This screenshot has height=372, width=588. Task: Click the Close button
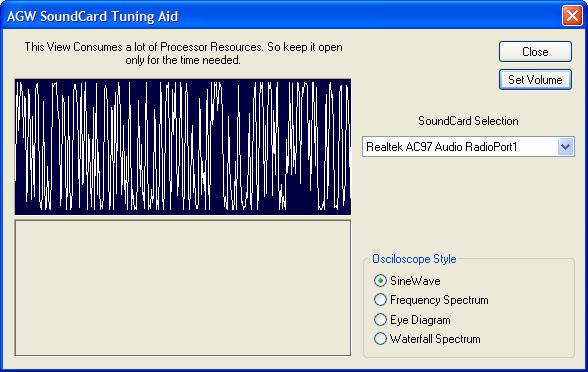[535, 52]
